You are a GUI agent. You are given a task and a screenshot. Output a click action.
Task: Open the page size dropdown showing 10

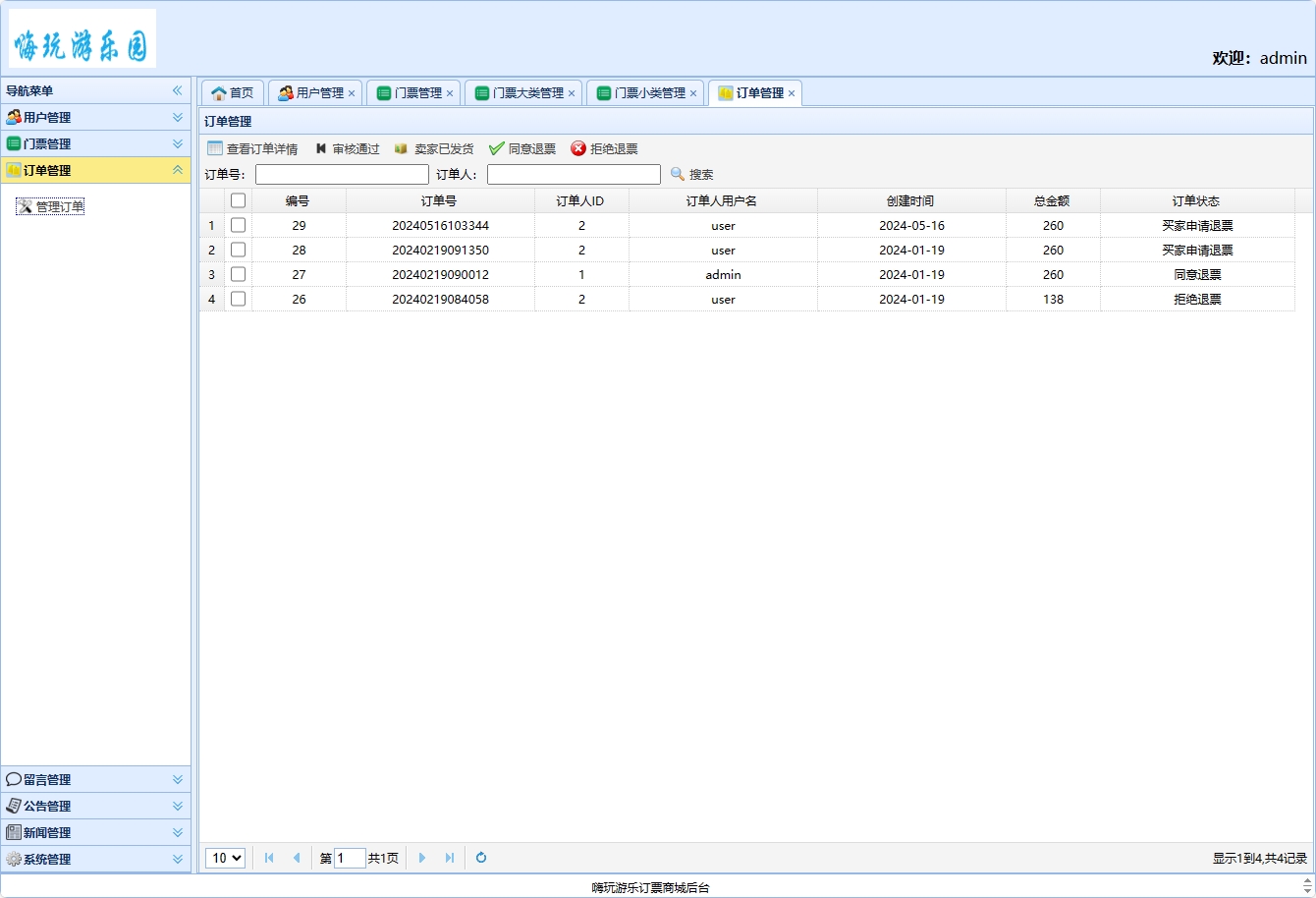coord(225,858)
